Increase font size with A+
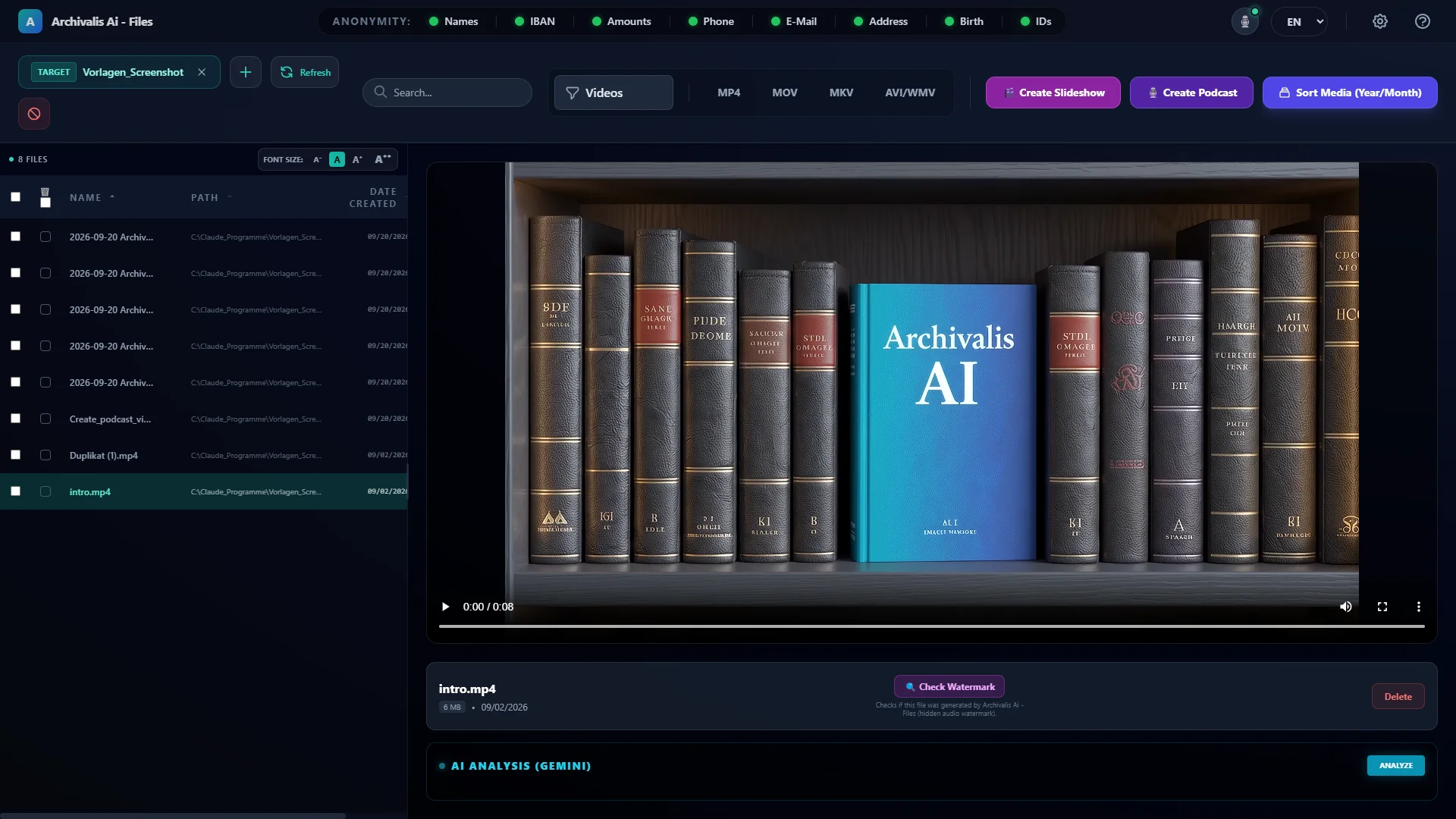 [x=358, y=159]
